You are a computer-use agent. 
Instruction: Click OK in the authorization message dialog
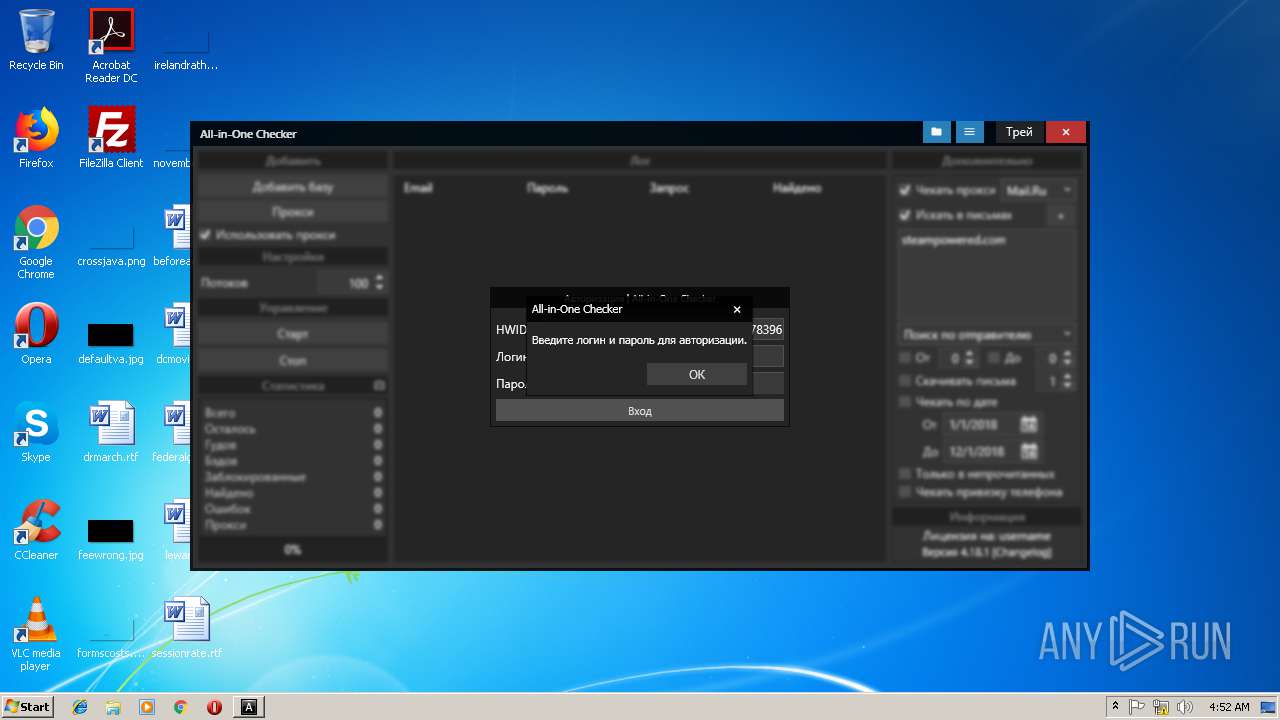pyautogui.click(x=696, y=374)
